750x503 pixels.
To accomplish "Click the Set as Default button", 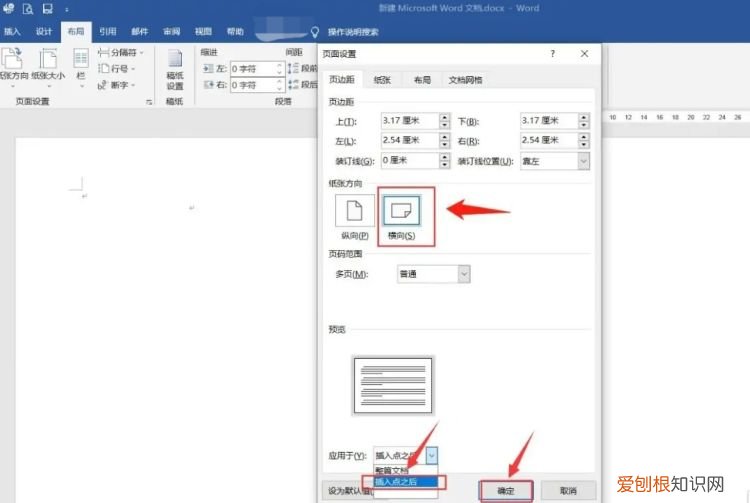I will click(348, 491).
